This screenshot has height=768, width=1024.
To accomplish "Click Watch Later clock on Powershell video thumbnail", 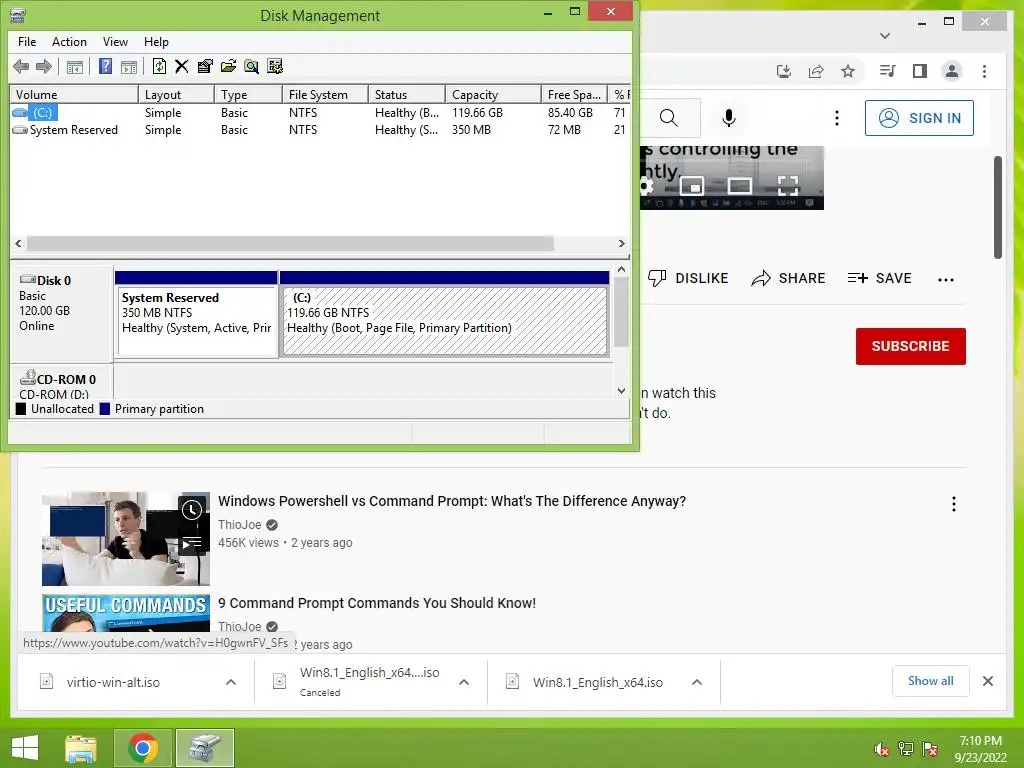I will (191, 509).
